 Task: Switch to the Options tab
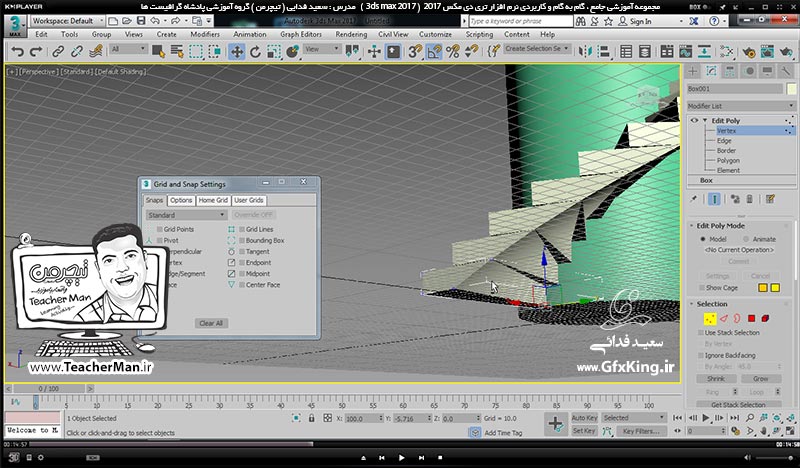(x=181, y=200)
